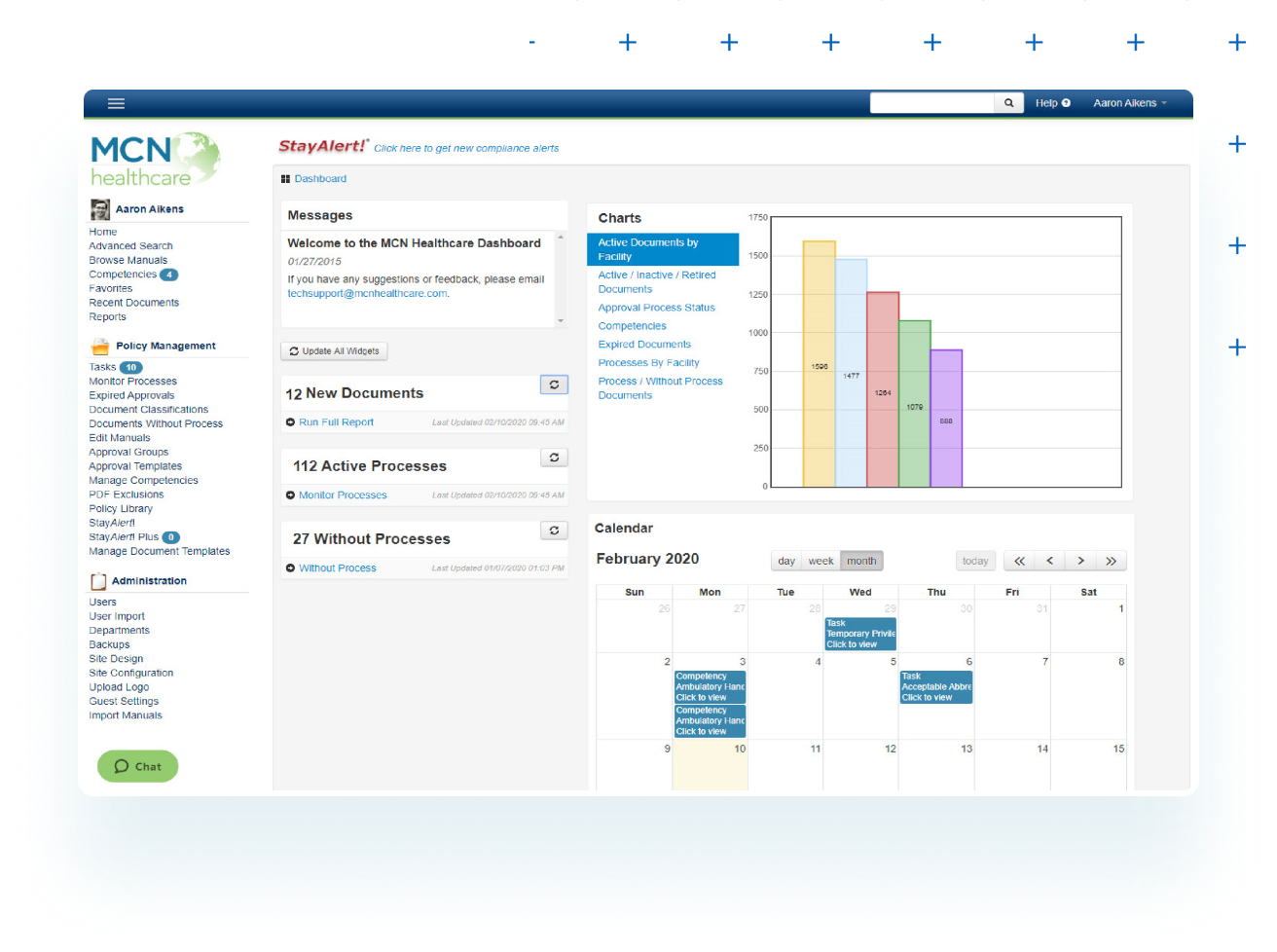Image resolution: width=1277 pixels, height=952 pixels.
Task: Select the Competencies chart
Action: [632, 325]
